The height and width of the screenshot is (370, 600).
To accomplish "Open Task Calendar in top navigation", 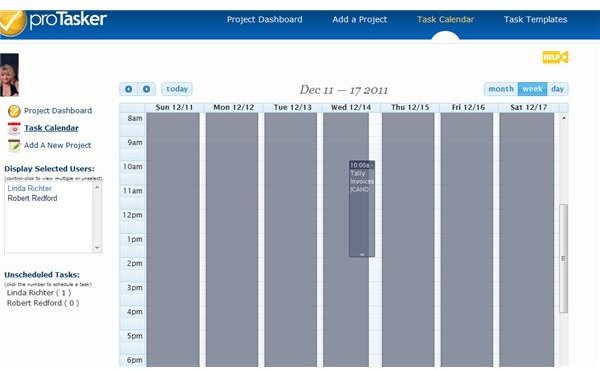I will point(445,20).
